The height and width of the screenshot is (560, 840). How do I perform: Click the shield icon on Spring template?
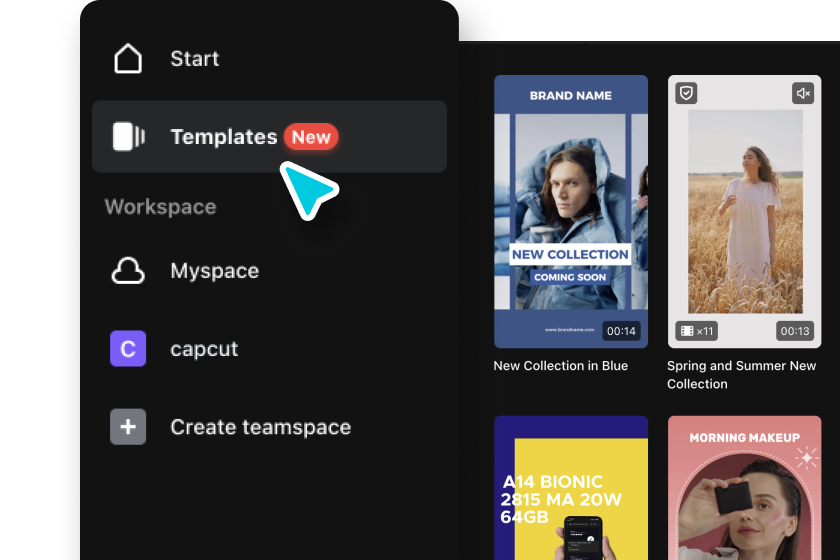(686, 93)
